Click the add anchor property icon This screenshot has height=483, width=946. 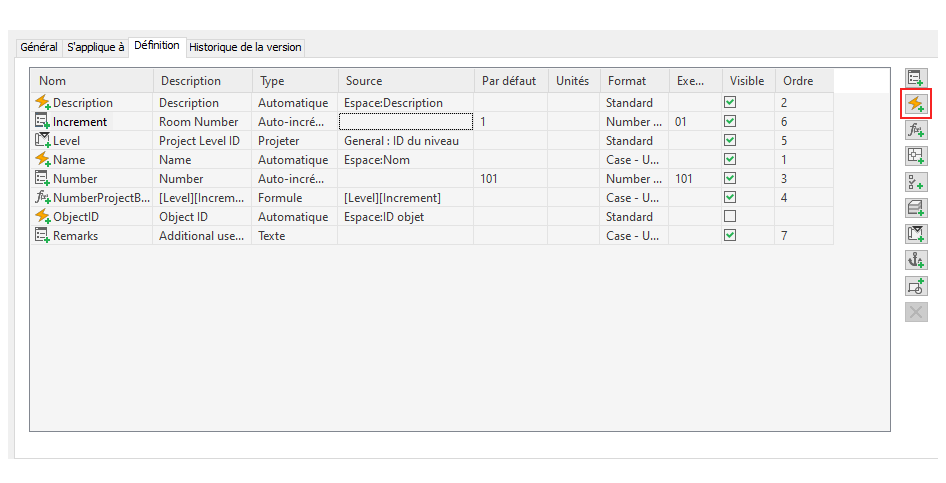[x=916, y=260]
